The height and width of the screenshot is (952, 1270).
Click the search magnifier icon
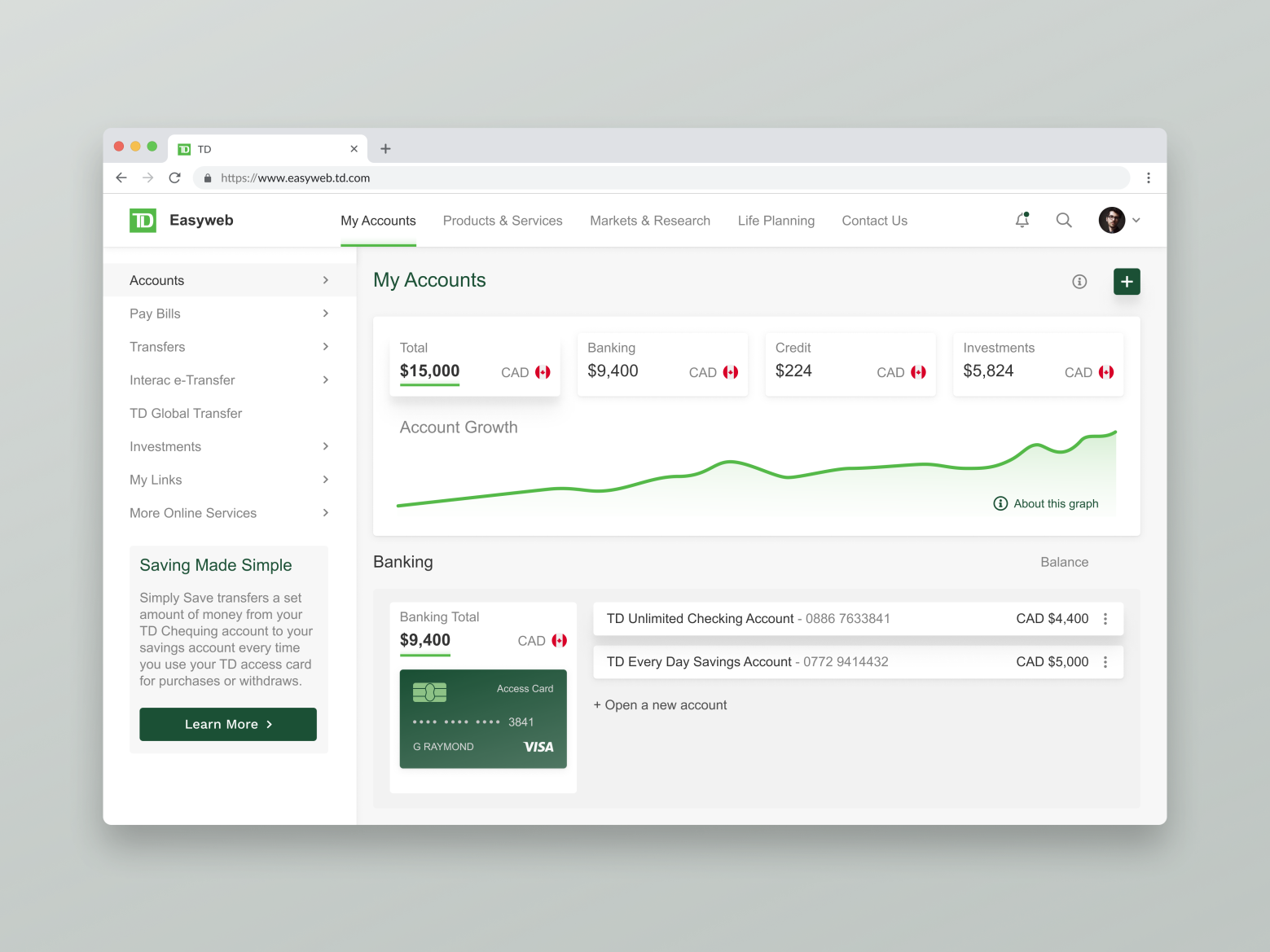(x=1064, y=220)
